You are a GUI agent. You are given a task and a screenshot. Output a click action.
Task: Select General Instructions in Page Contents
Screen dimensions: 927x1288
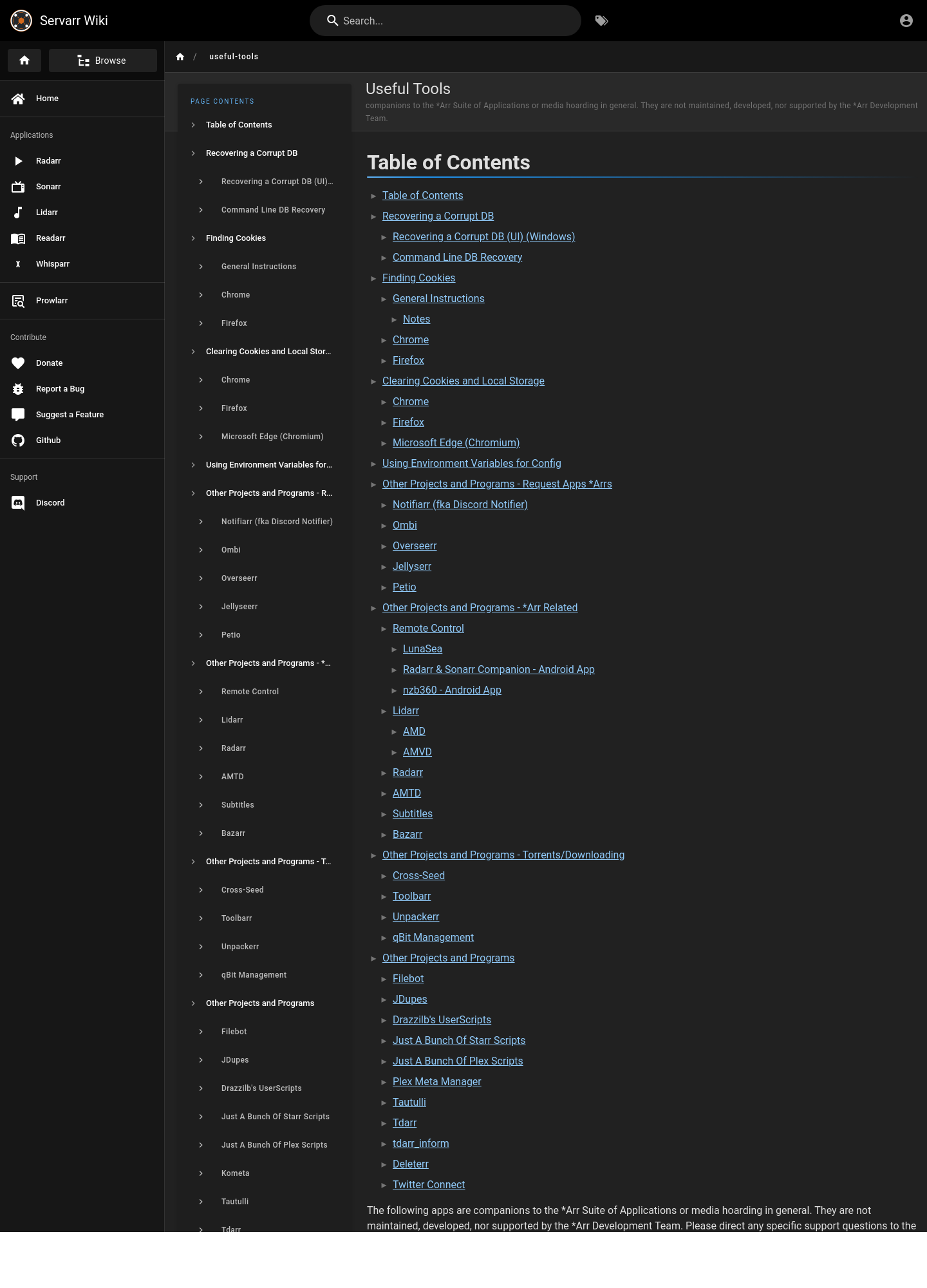coord(265,267)
